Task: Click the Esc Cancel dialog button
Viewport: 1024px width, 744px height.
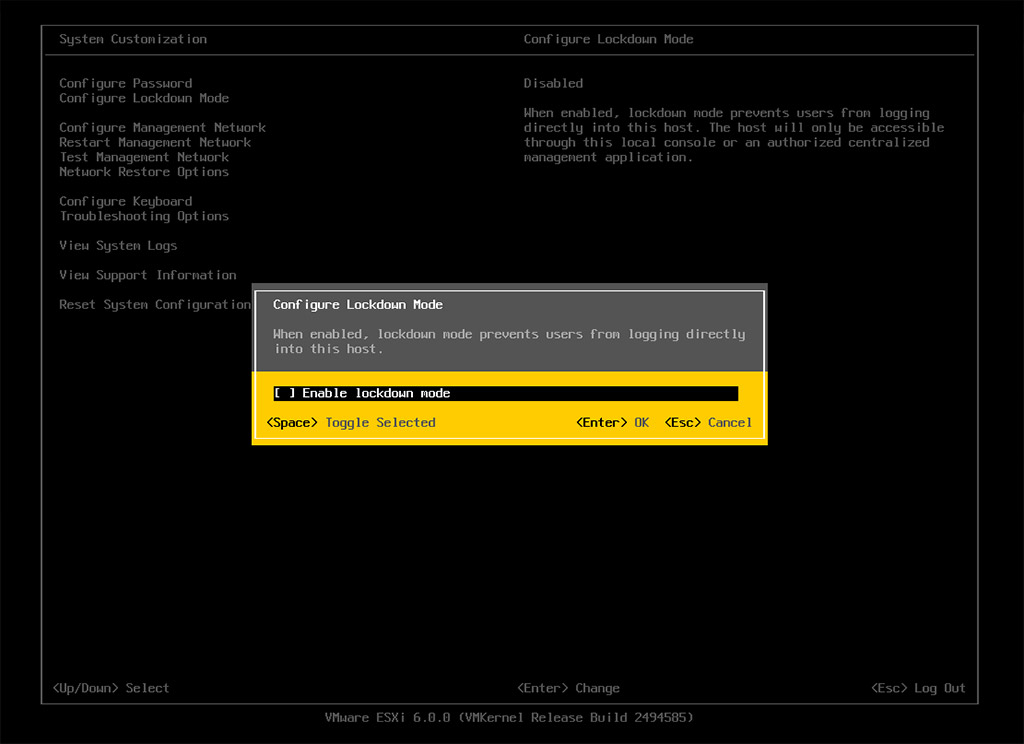Action: point(710,423)
